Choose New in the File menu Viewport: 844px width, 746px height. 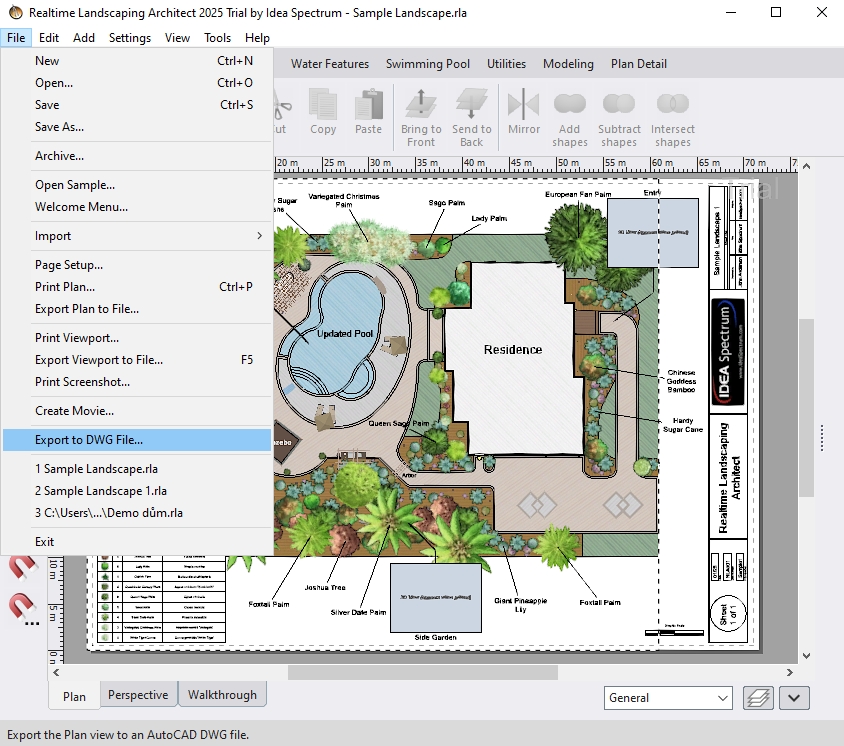tap(137, 61)
